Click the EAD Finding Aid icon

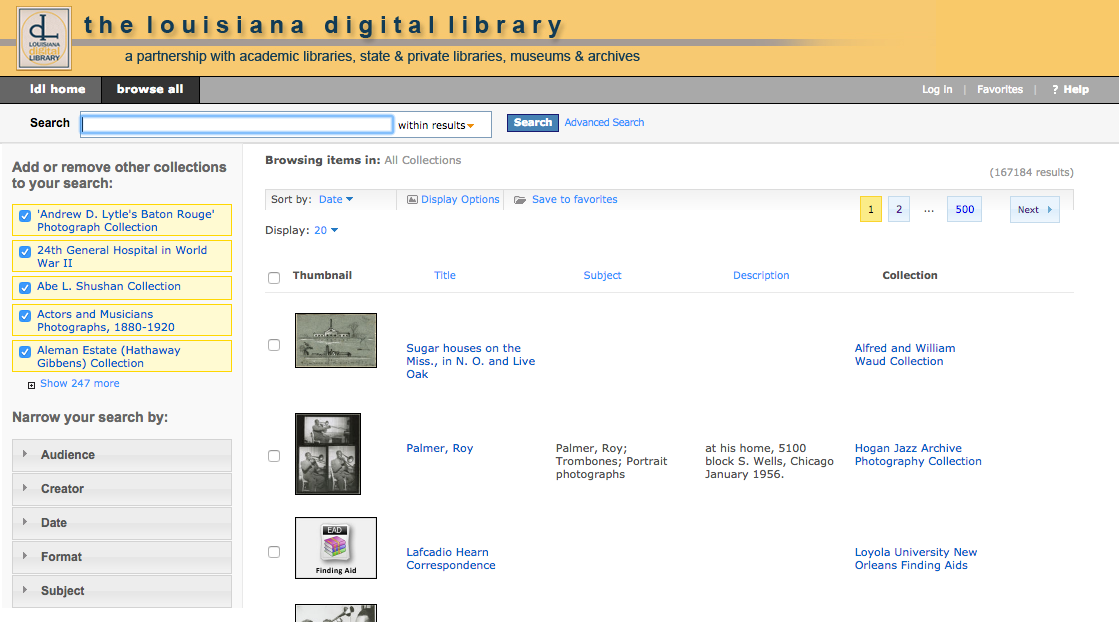(335, 548)
